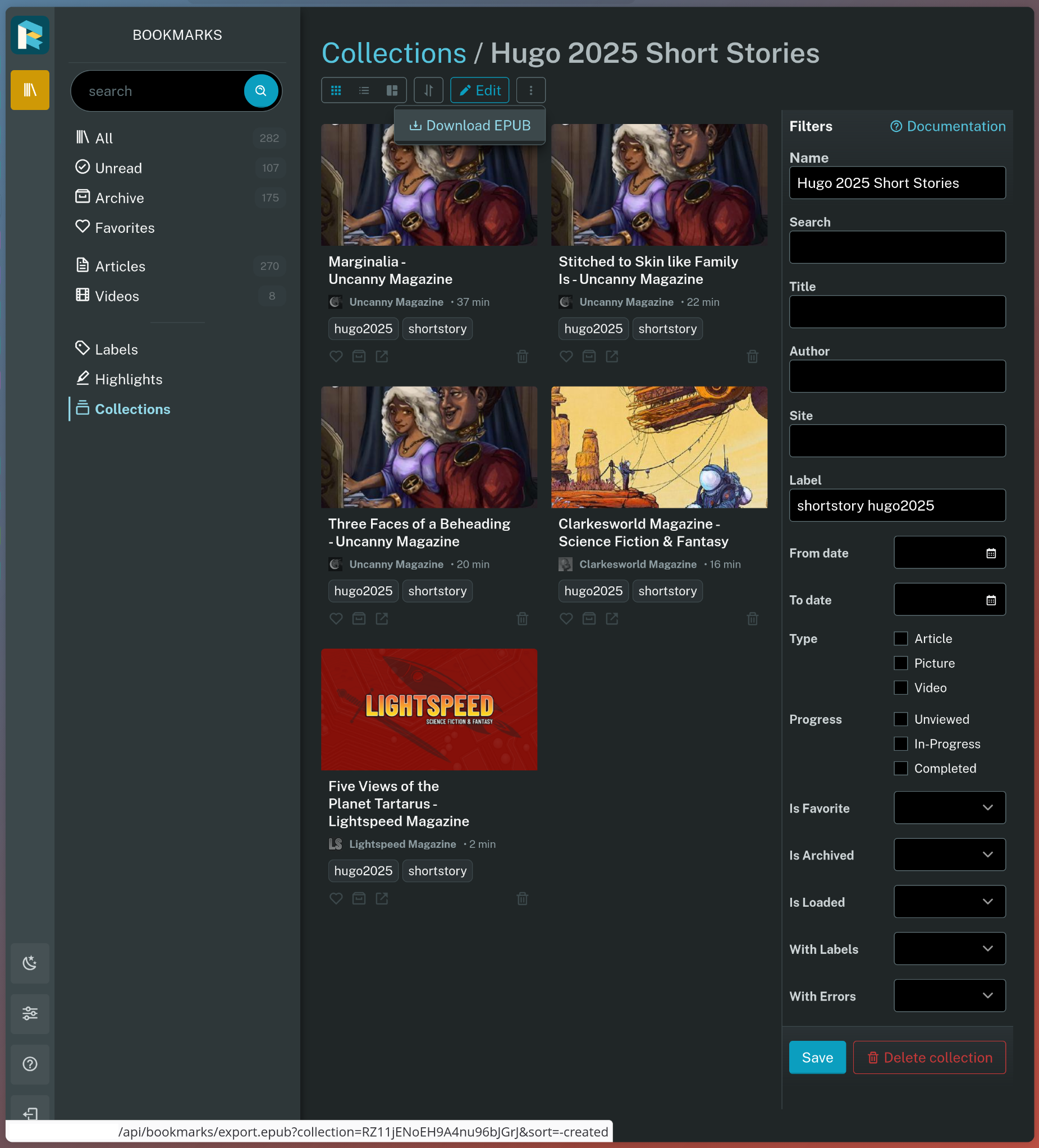This screenshot has height=1148, width=1039.
Task: Open the Archive section
Action: point(178,198)
